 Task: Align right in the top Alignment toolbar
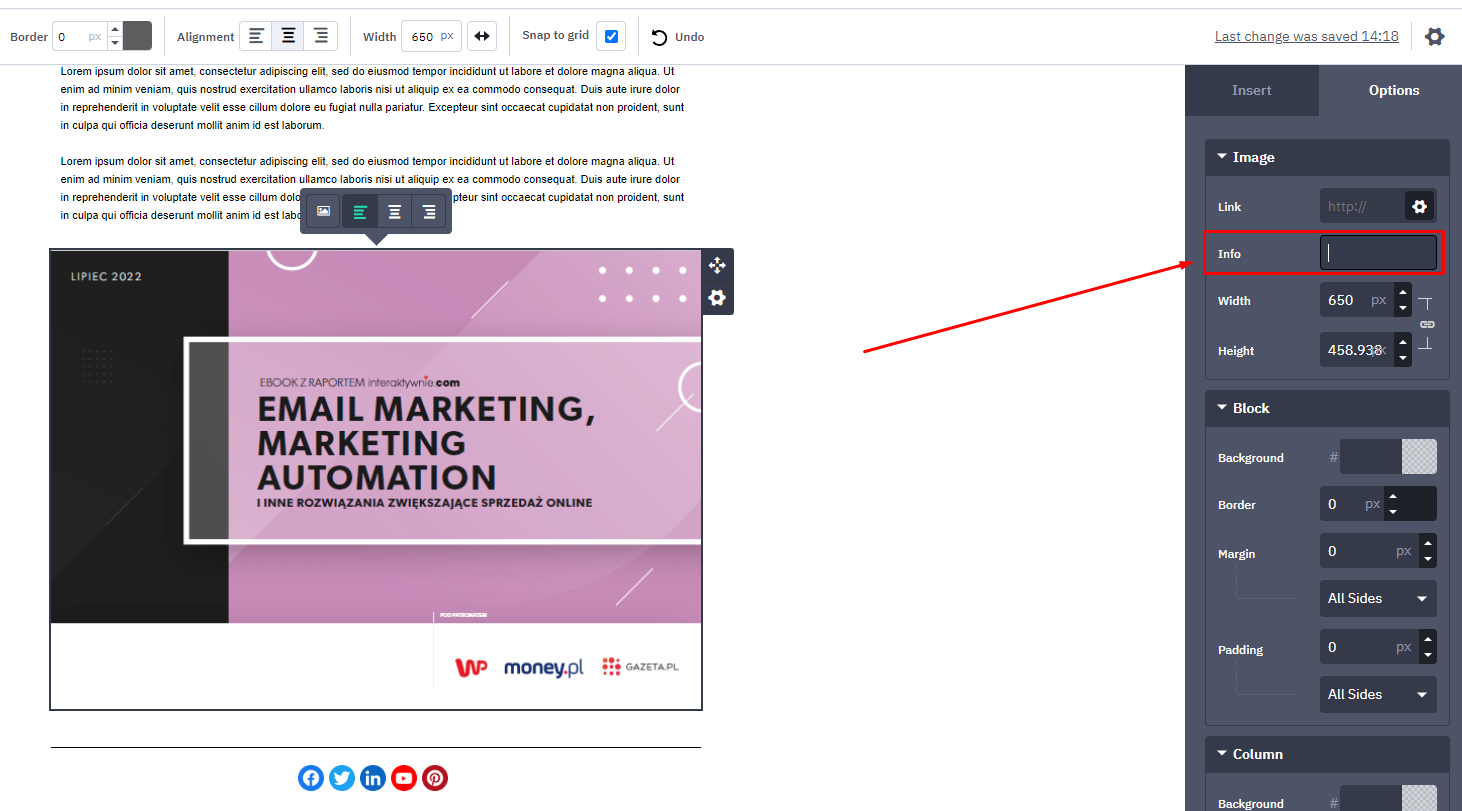[x=321, y=37]
